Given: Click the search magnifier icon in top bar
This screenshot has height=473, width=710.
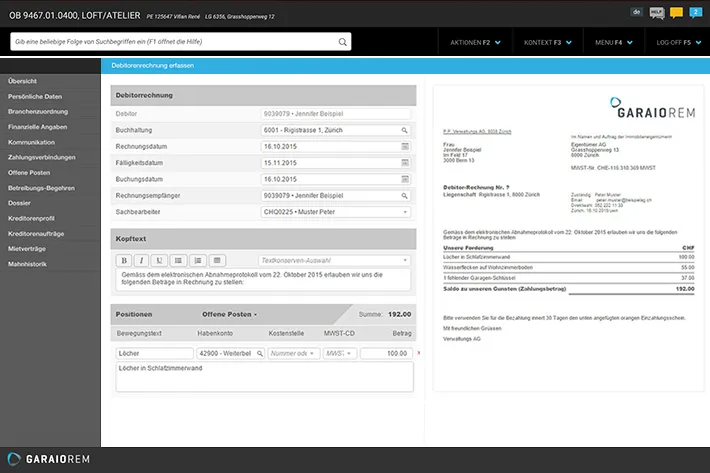Looking at the screenshot, I should (x=343, y=42).
